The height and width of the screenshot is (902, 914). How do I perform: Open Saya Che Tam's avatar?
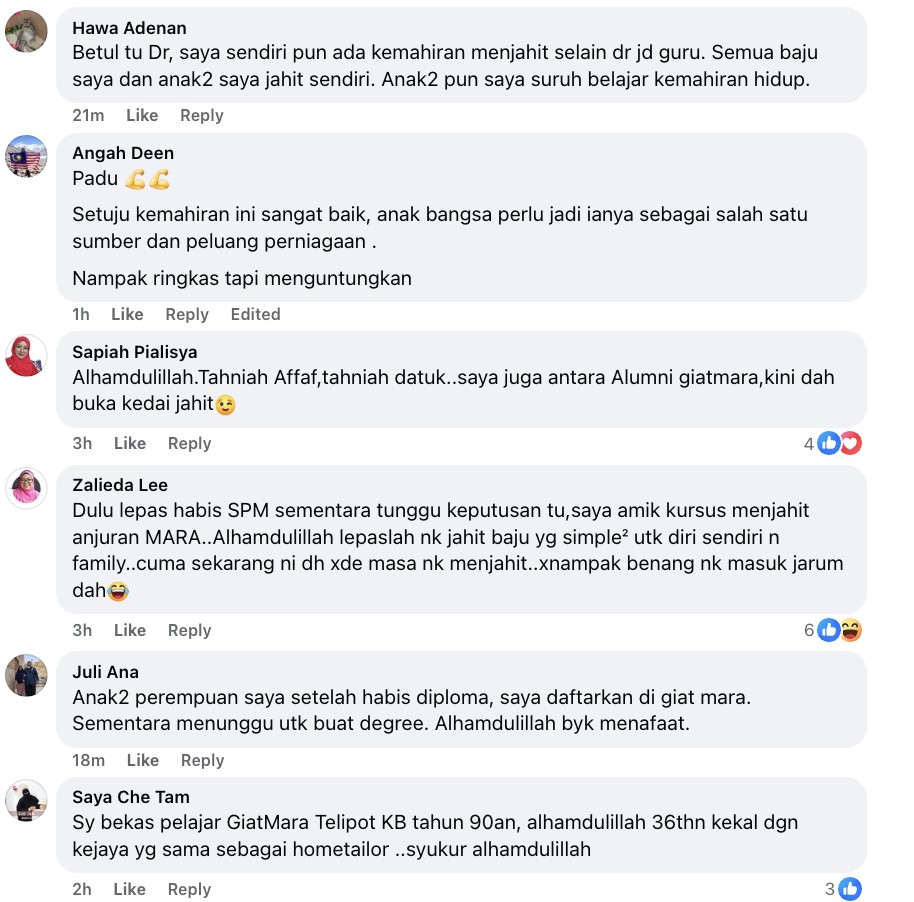click(26, 801)
